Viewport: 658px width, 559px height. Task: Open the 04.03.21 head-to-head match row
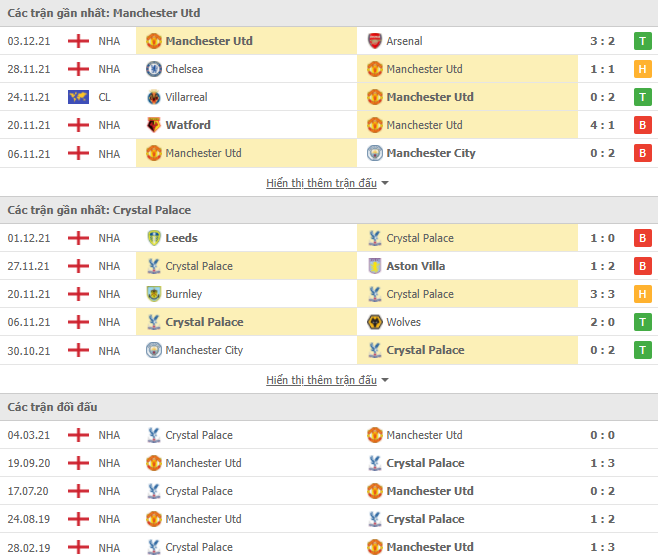(x=329, y=435)
